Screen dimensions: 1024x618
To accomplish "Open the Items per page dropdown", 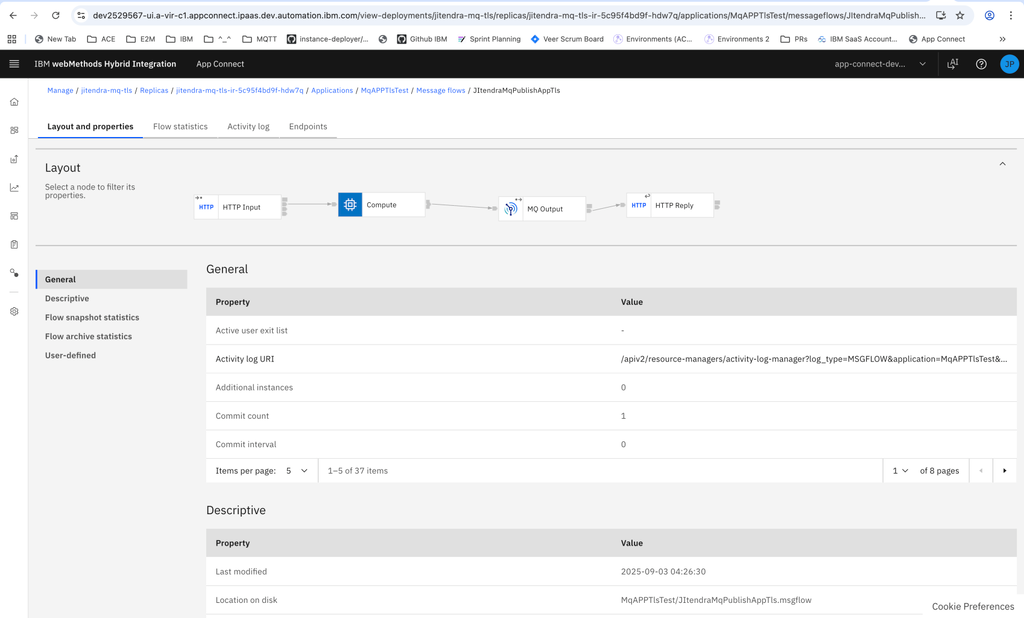I will pyautogui.click(x=297, y=471).
